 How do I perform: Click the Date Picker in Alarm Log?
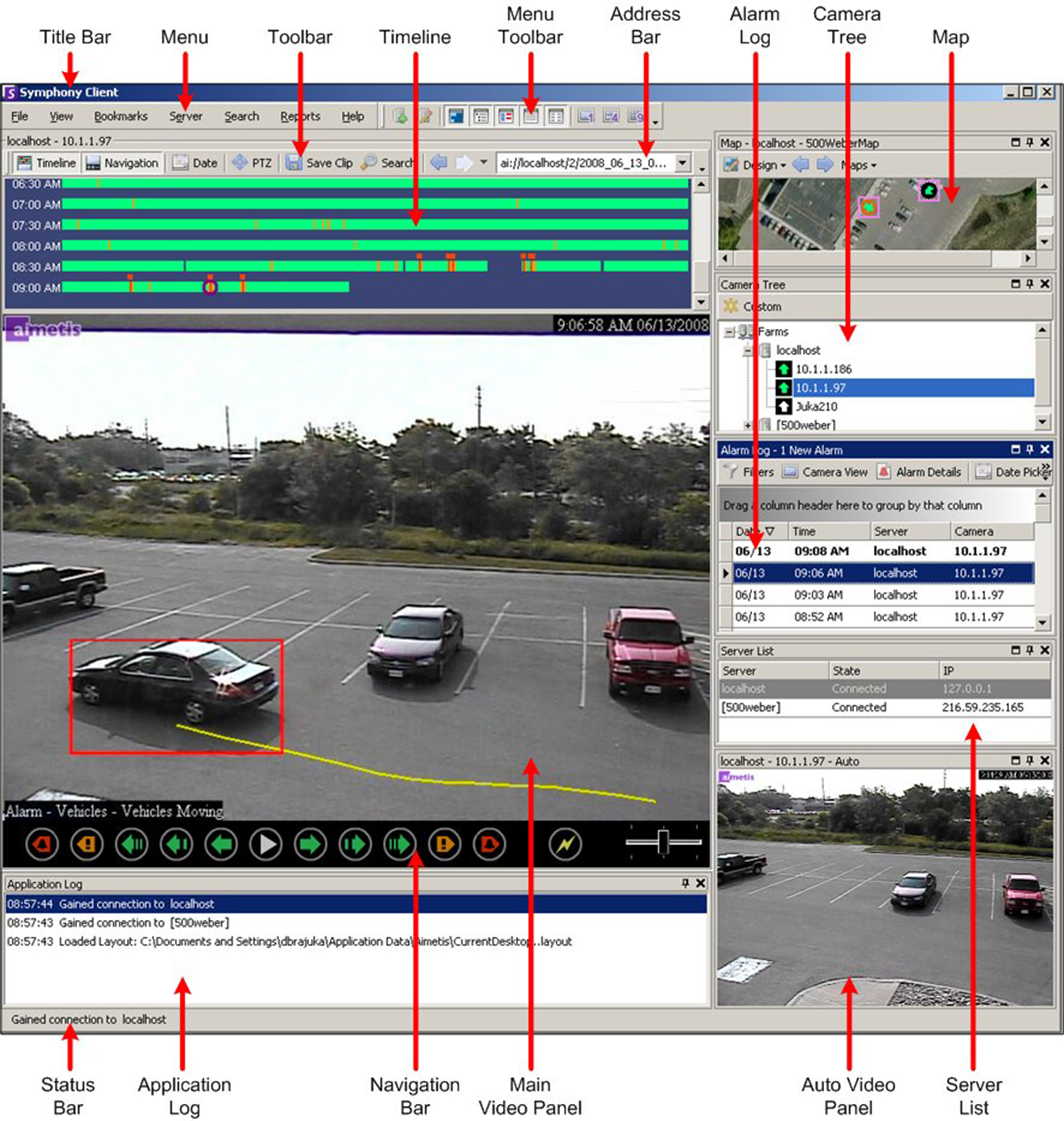[x=1013, y=472]
